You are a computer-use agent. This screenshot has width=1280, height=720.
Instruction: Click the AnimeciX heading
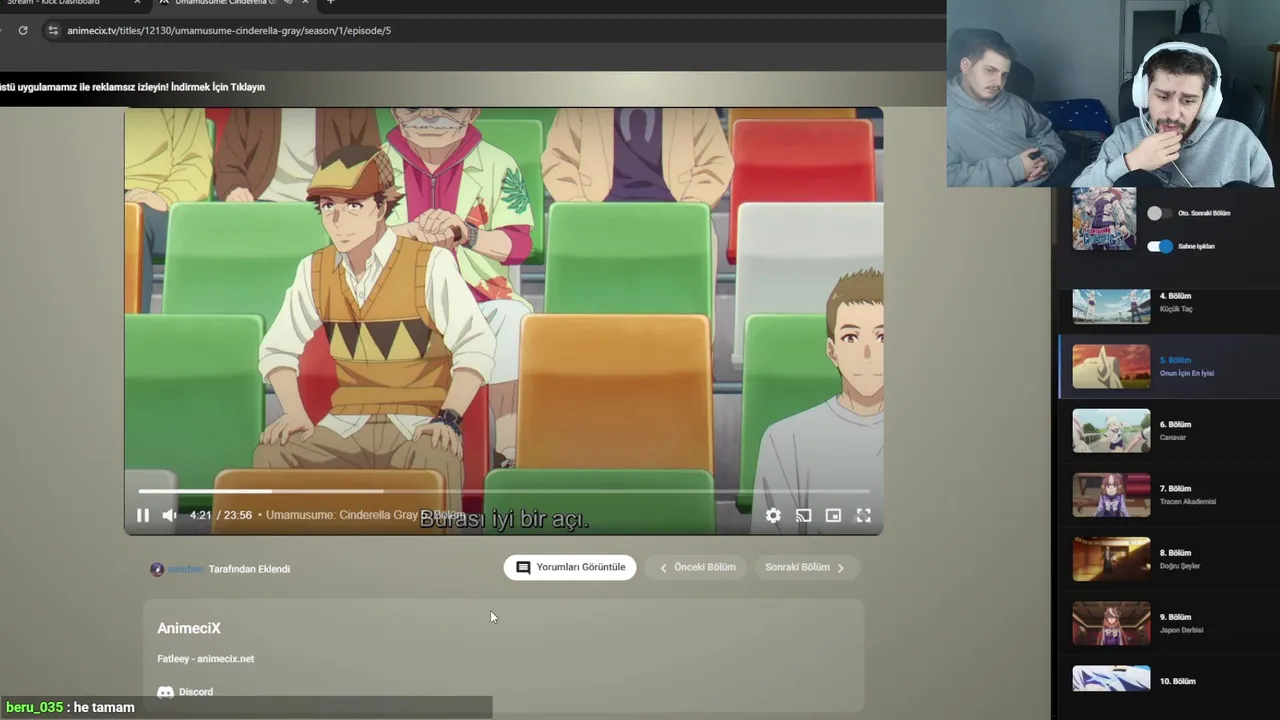[189, 628]
